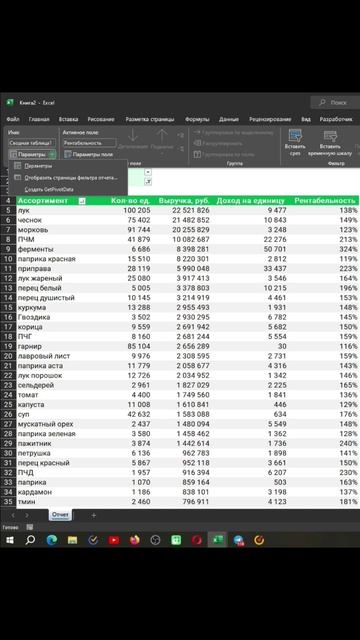Click Разгруппировать in Group section
Viewport: 360px width, 640px height.
click(x=218, y=143)
